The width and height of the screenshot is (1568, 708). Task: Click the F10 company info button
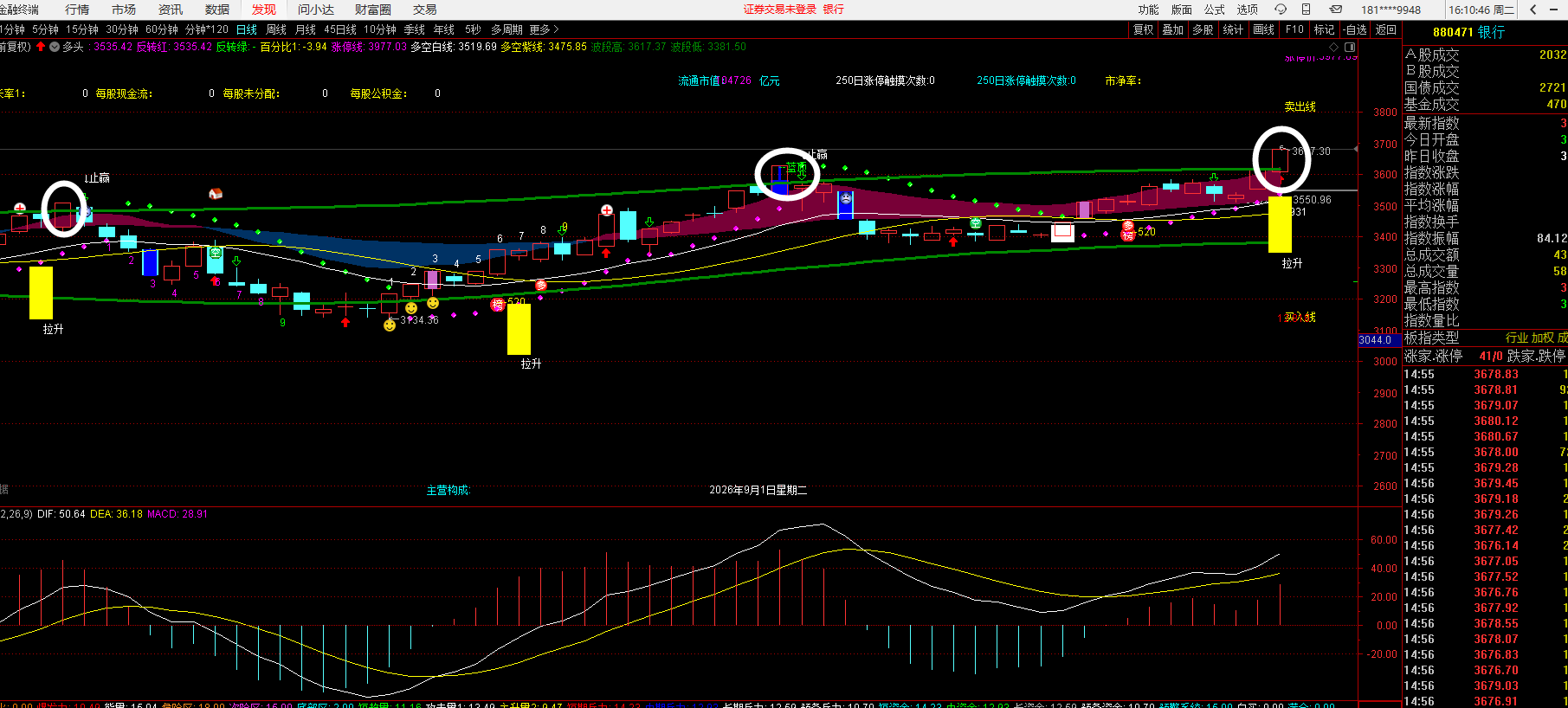(x=1294, y=29)
